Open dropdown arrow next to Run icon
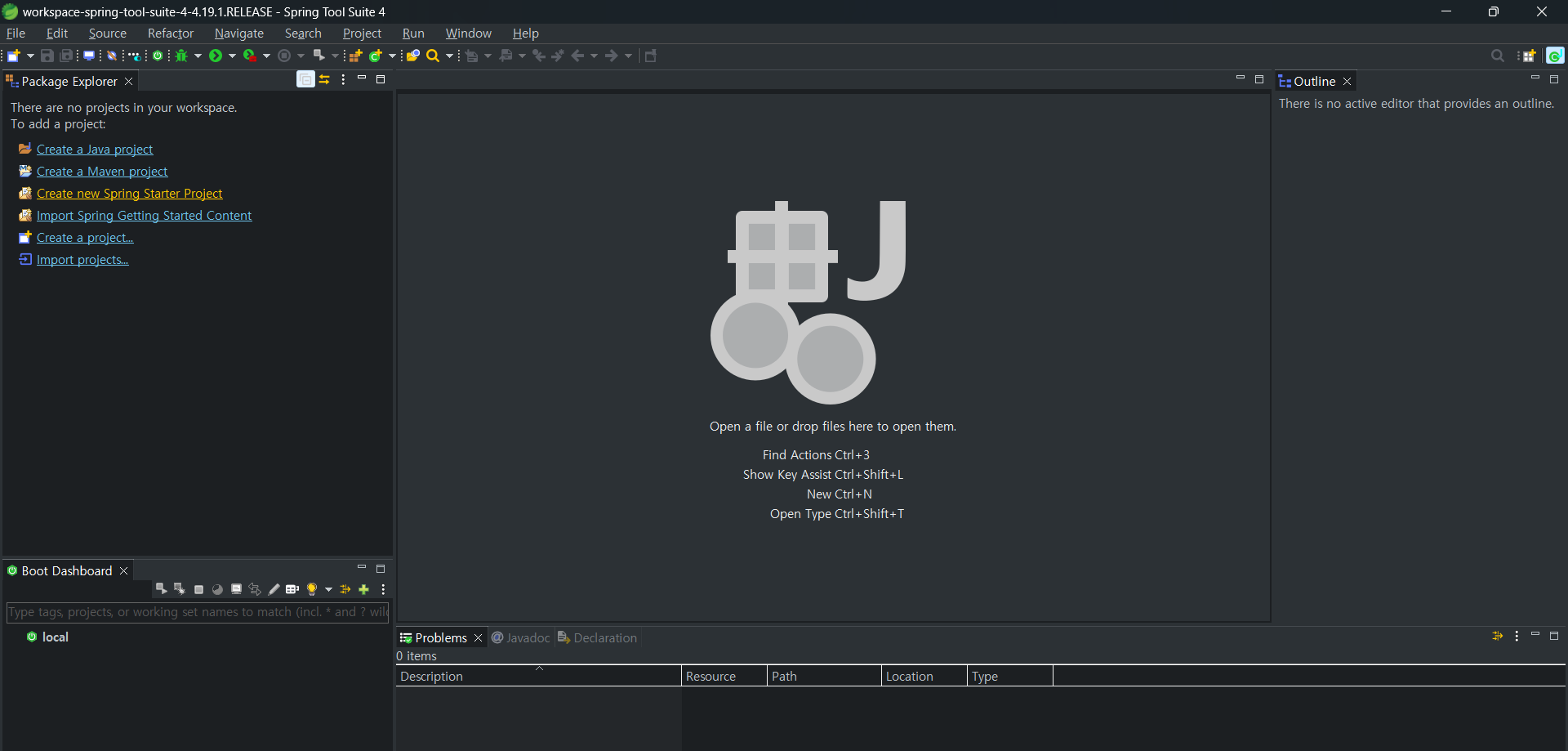Image resolution: width=1568 pixels, height=751 pixels. [232, 56]
